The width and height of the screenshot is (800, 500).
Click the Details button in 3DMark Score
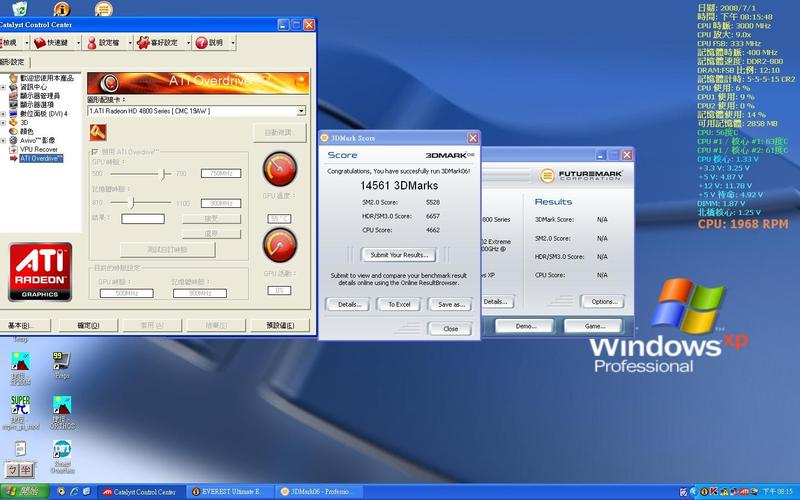pos(349,305)
